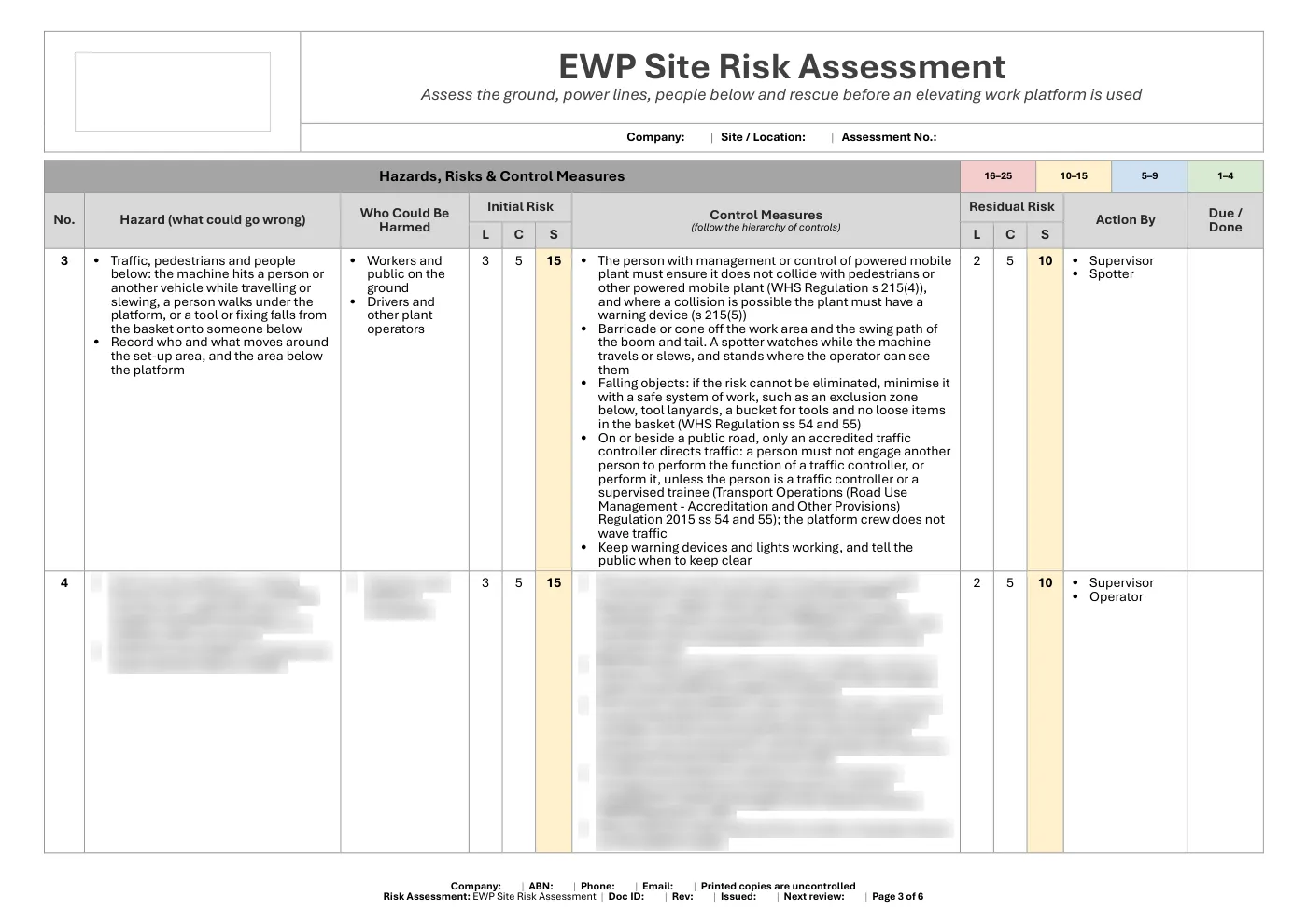Select the "Supervisor" entry in row 3

[x=1121, y=261]
